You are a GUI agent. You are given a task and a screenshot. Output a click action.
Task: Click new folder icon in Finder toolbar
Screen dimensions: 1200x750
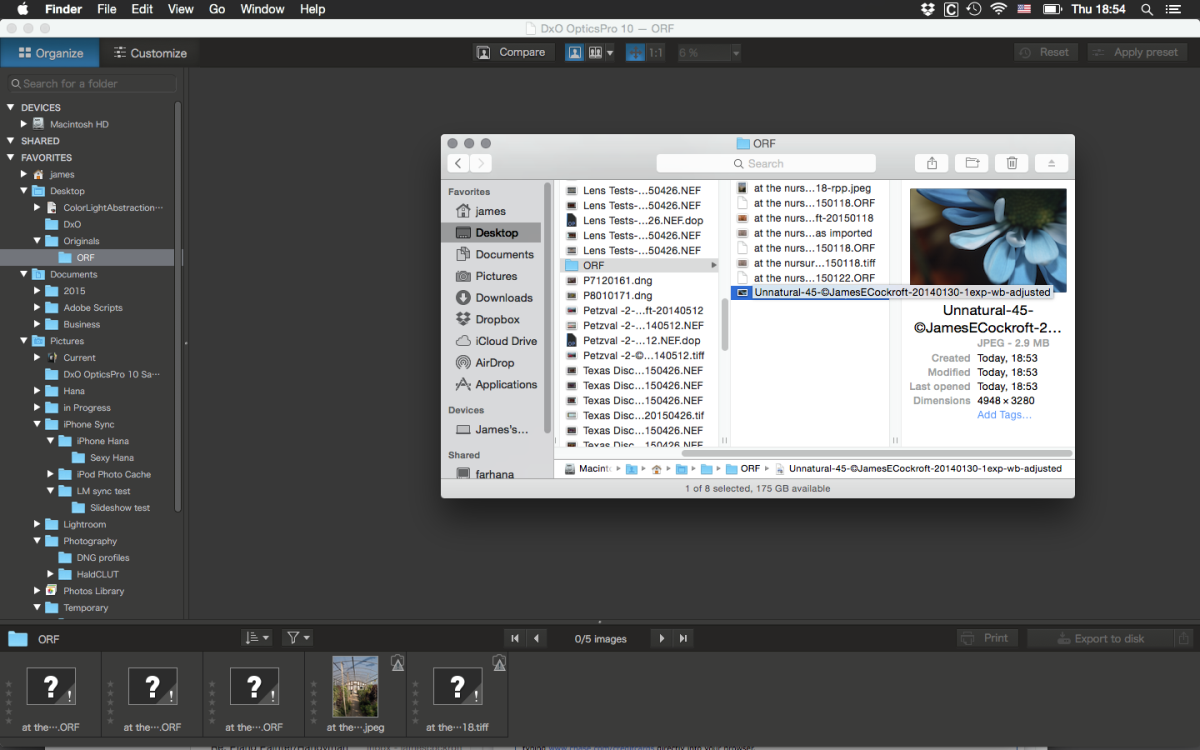[x=970, y=163]
